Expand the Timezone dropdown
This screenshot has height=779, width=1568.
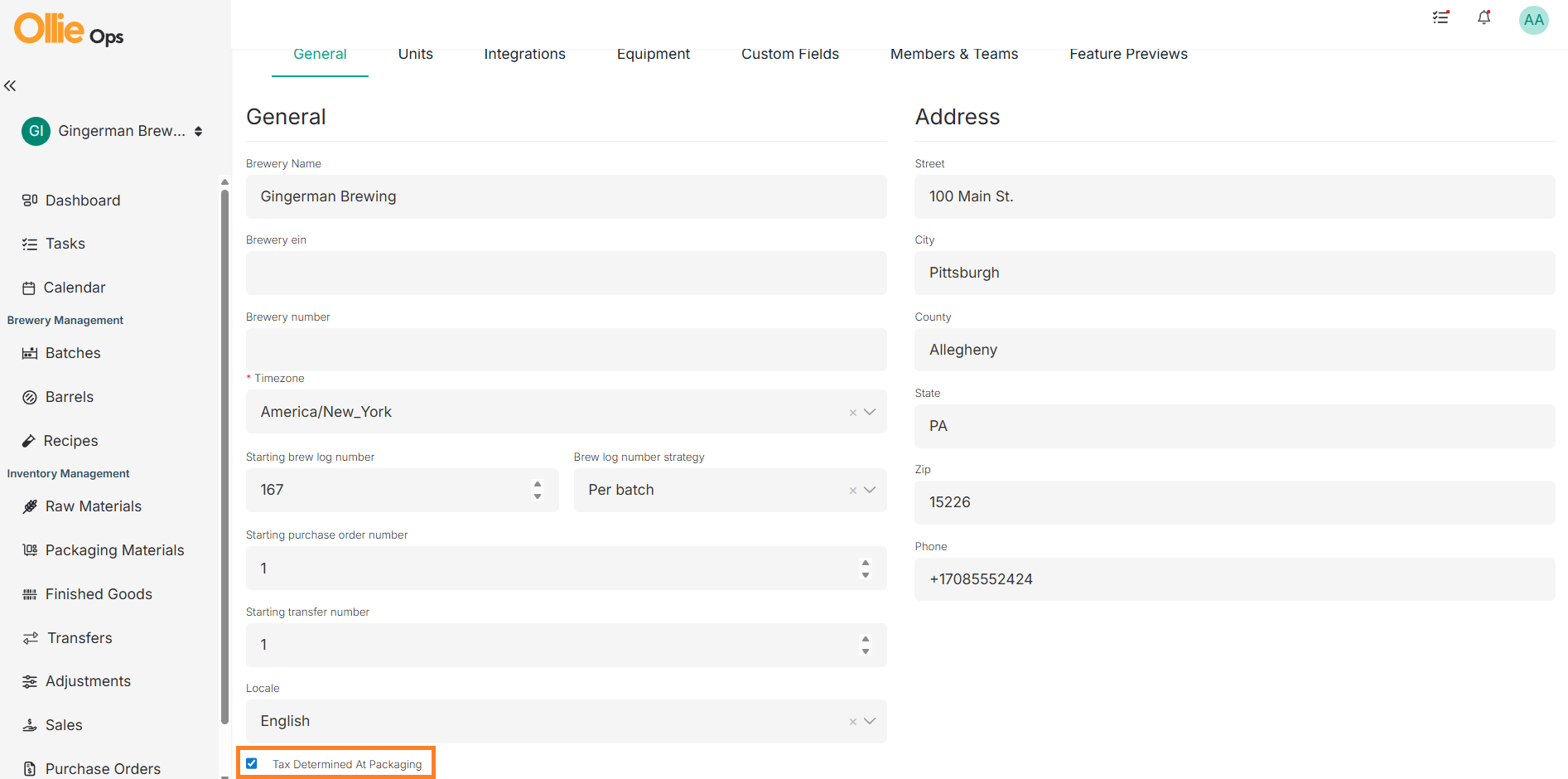(870, 412)
